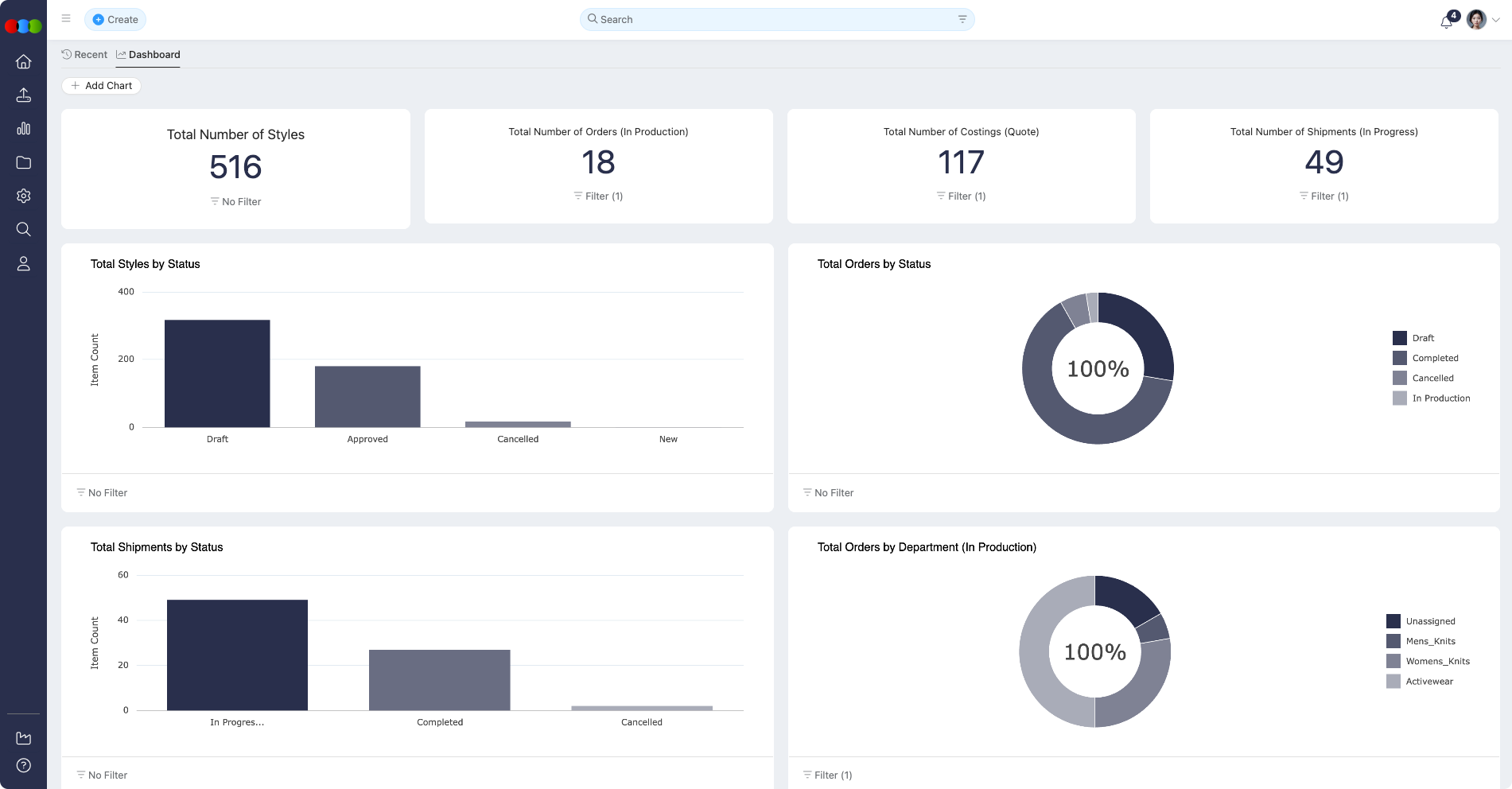The width and height of the screenshot is (1512, 789).
Task: Open search filter options in search bar
Action: click(962, 20)
